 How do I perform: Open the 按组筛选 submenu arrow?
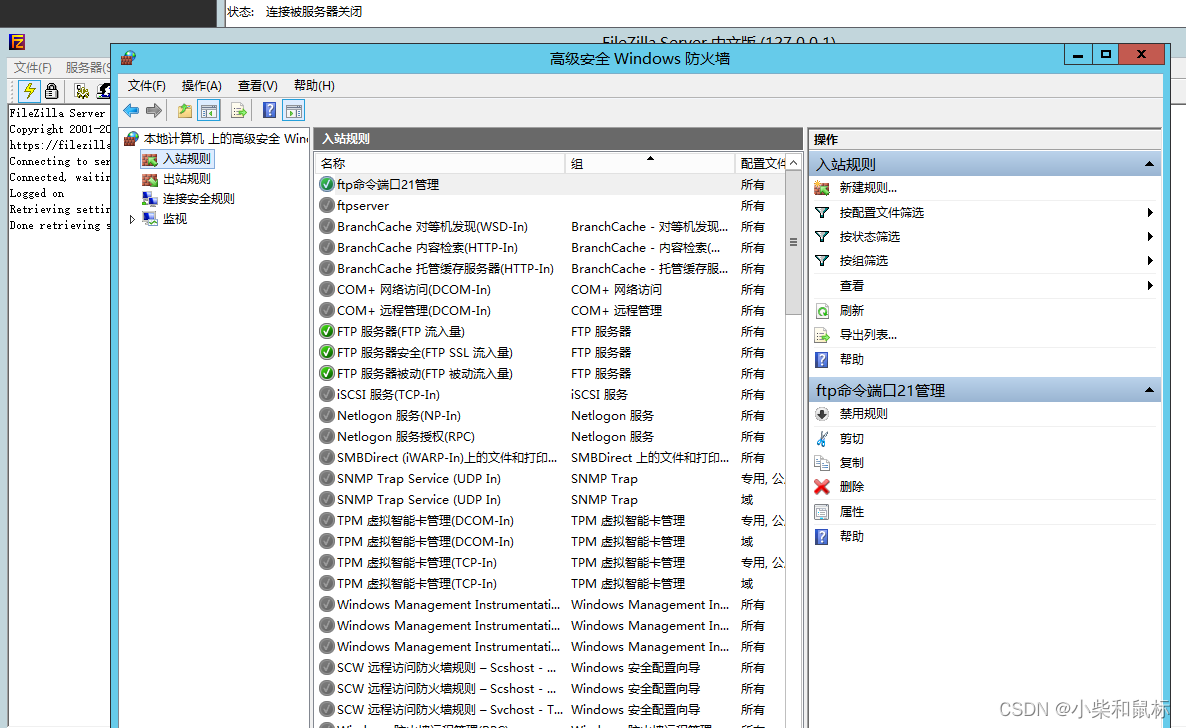click(1150, 260)
